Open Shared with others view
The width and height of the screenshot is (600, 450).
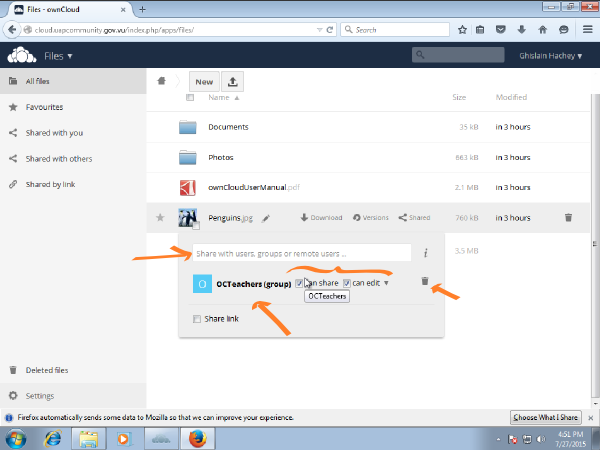pyautogui.click(x=73, y=159)
